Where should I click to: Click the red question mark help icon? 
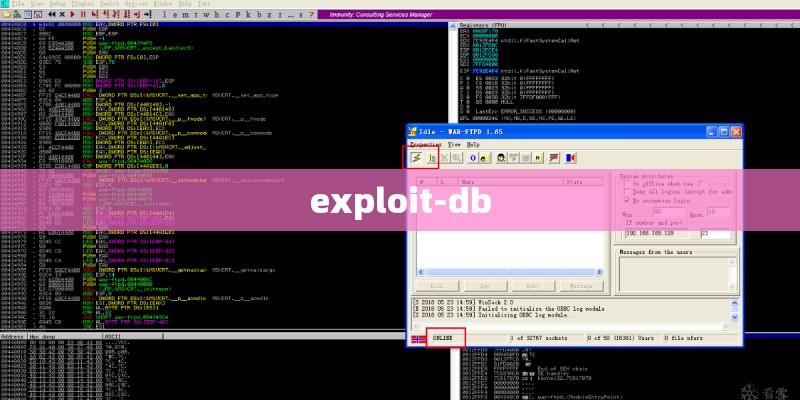click(311, 14)
